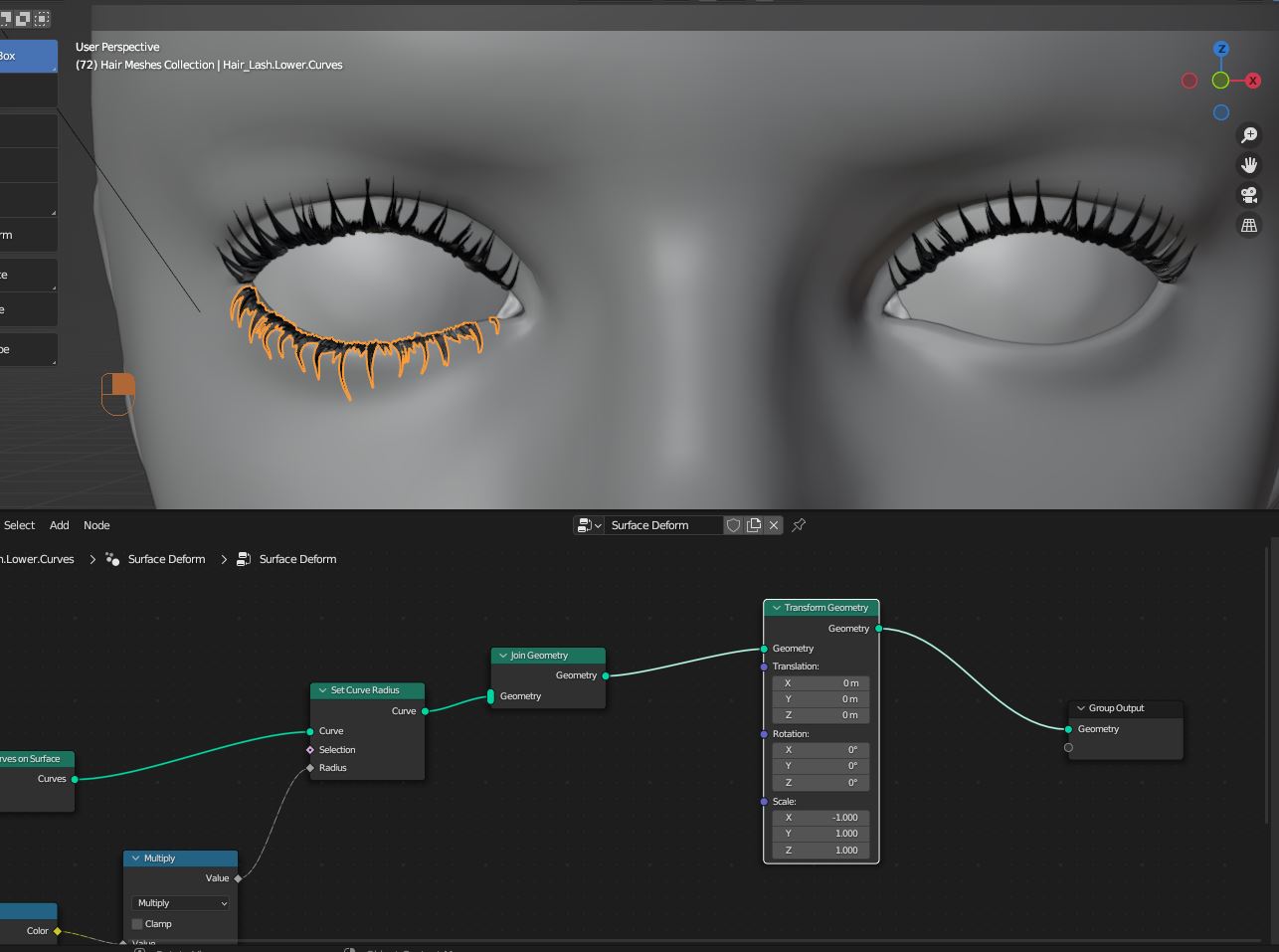Click the hand pan-view icon
Viewport: 1279px width, 952px height.
pyautogui.click(x=1249, y=165)
